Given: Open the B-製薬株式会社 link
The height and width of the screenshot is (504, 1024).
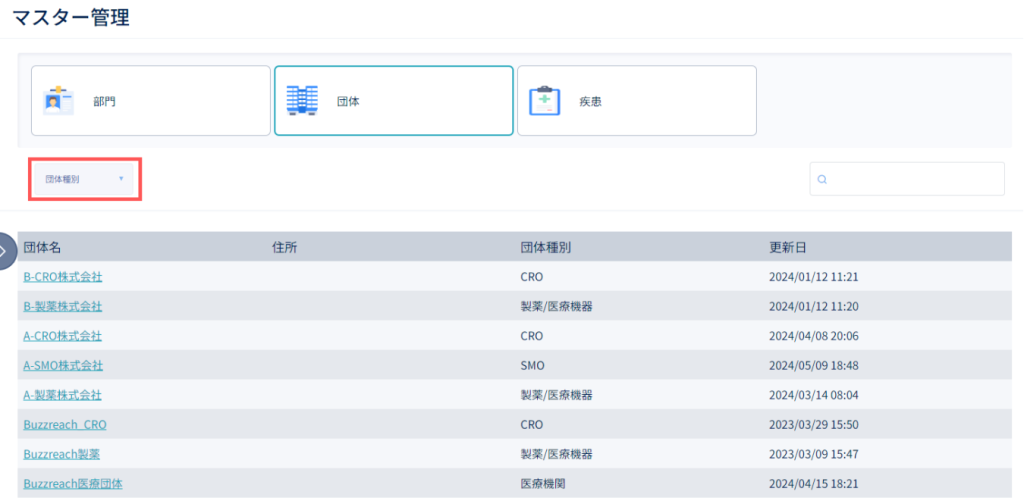Looking at the screenshot, I should (x=63, y=306).
